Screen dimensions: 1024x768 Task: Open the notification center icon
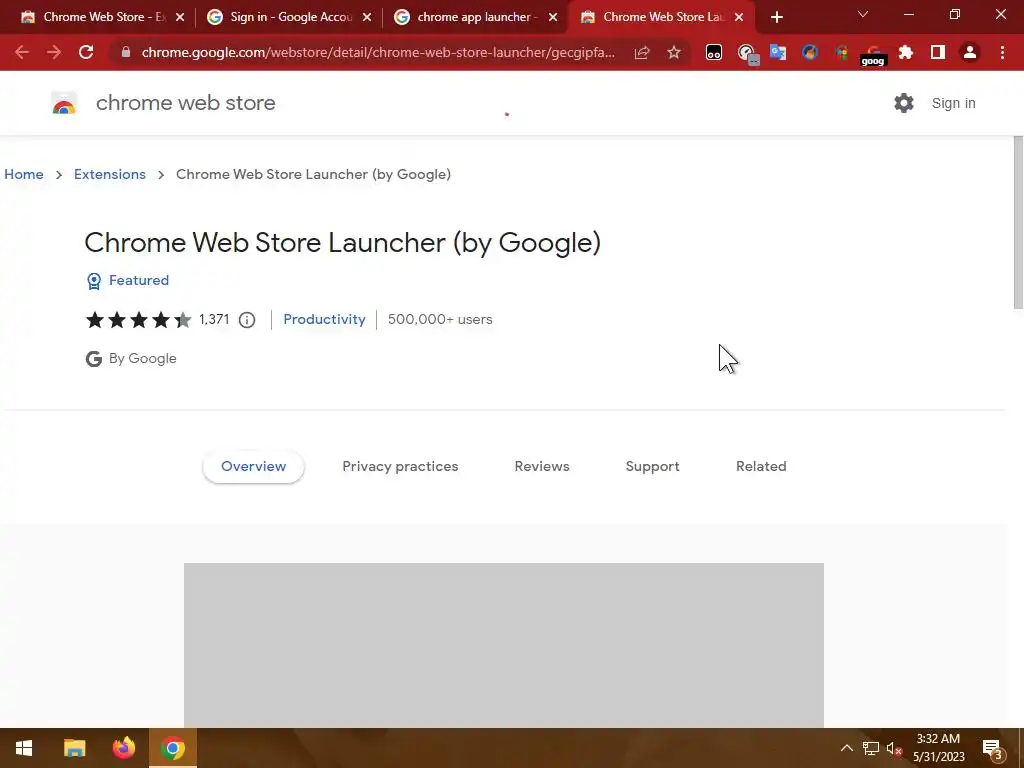993,749
